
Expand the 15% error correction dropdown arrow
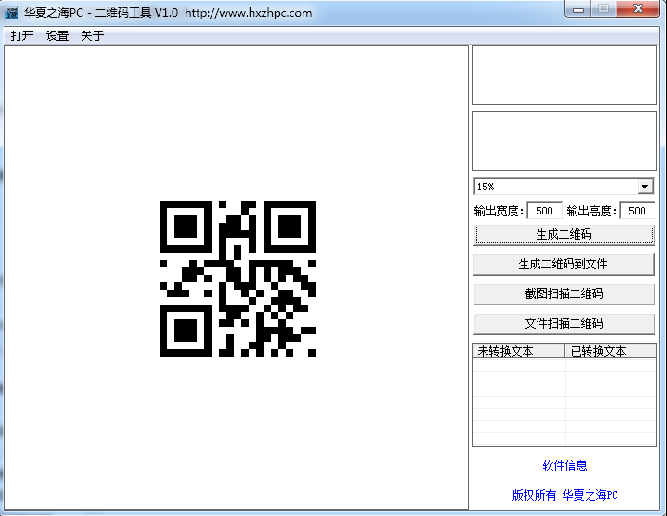645,186
